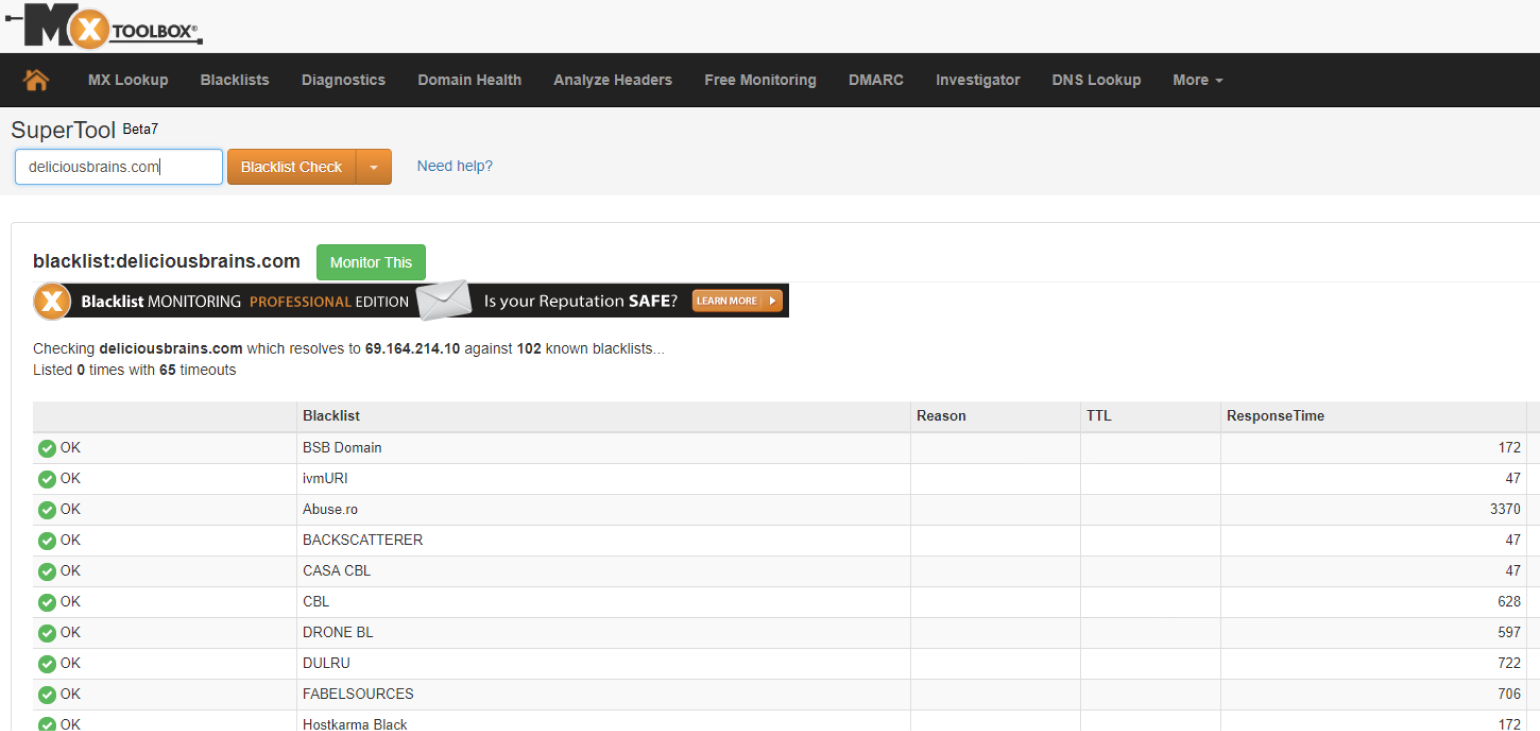Viewport: 1540px width, 731px height.
Task: Select the DULRU blacklist name
Action: coord(326,663)
